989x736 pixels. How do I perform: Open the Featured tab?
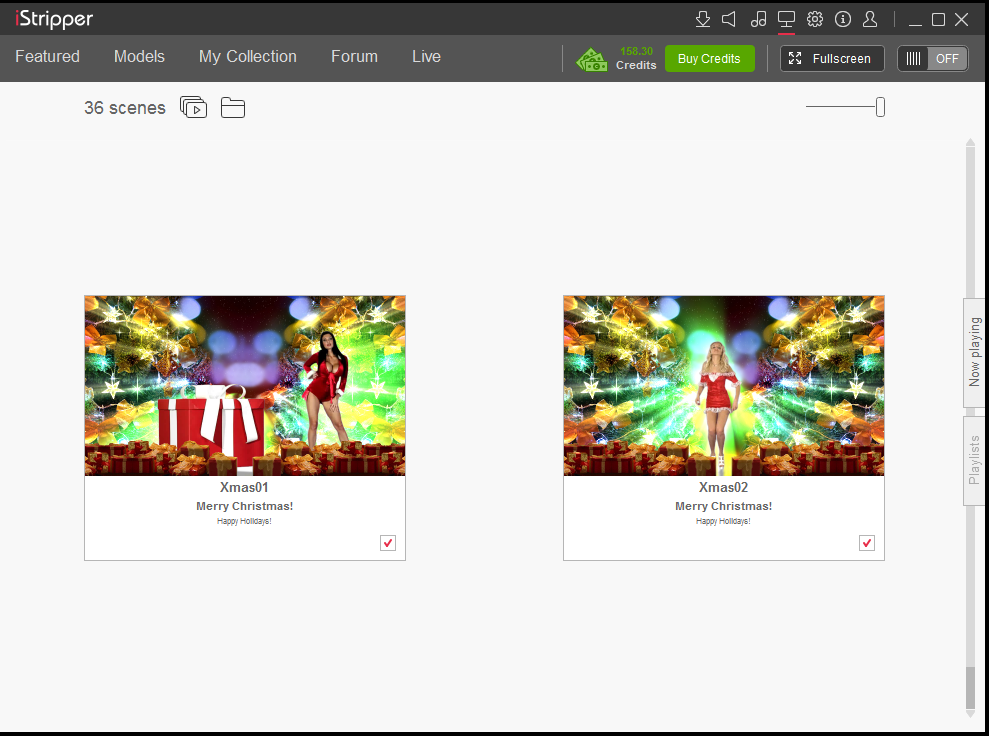click(47, 57)
